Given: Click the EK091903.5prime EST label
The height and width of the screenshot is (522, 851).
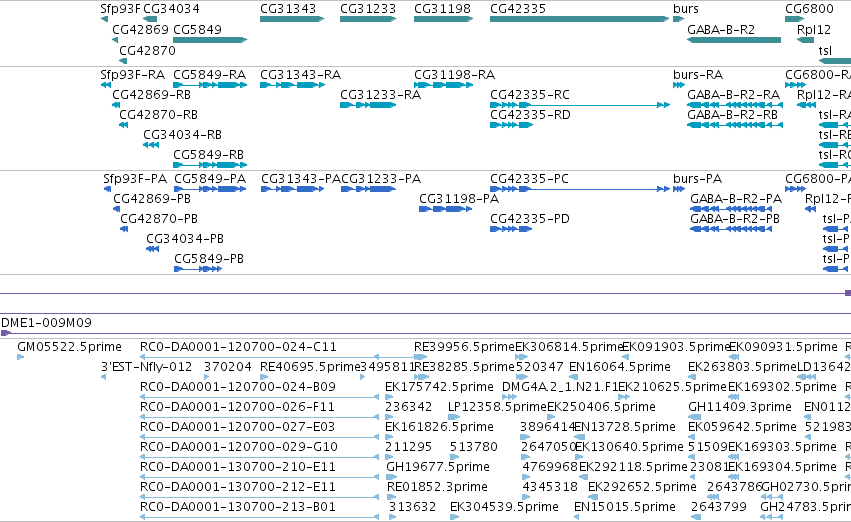Looking at the screenshot, I should [676, 347].
